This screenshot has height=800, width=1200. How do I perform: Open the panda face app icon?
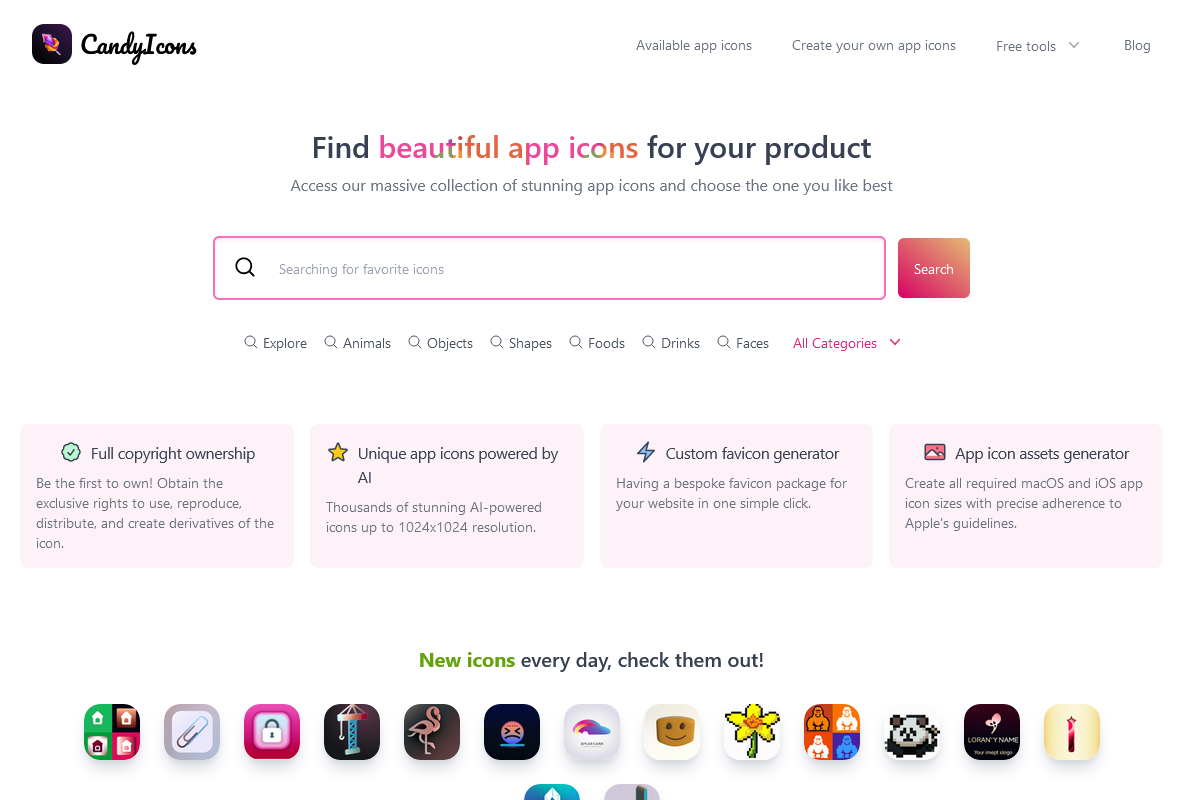[x=911, y=731]
